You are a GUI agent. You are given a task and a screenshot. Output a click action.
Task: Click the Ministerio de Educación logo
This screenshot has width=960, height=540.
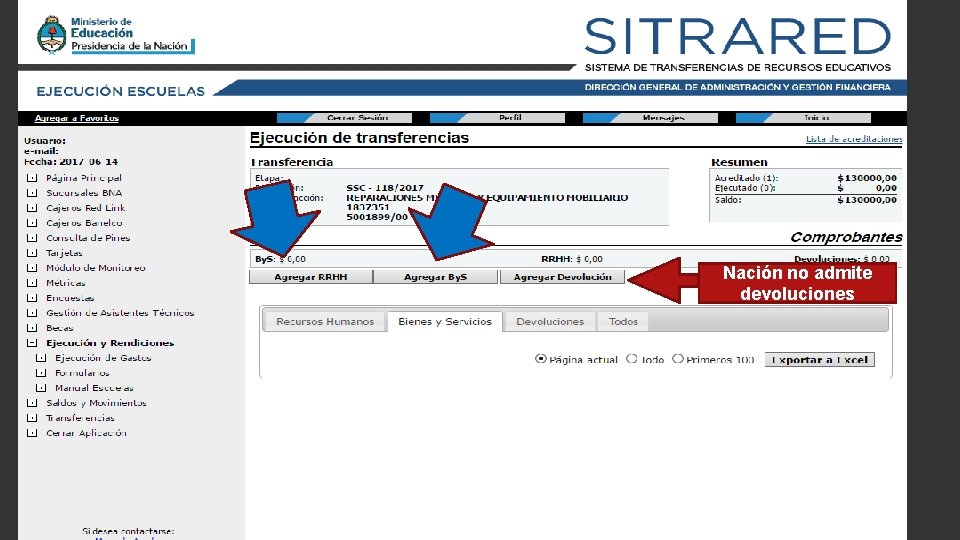pos(116,35)
